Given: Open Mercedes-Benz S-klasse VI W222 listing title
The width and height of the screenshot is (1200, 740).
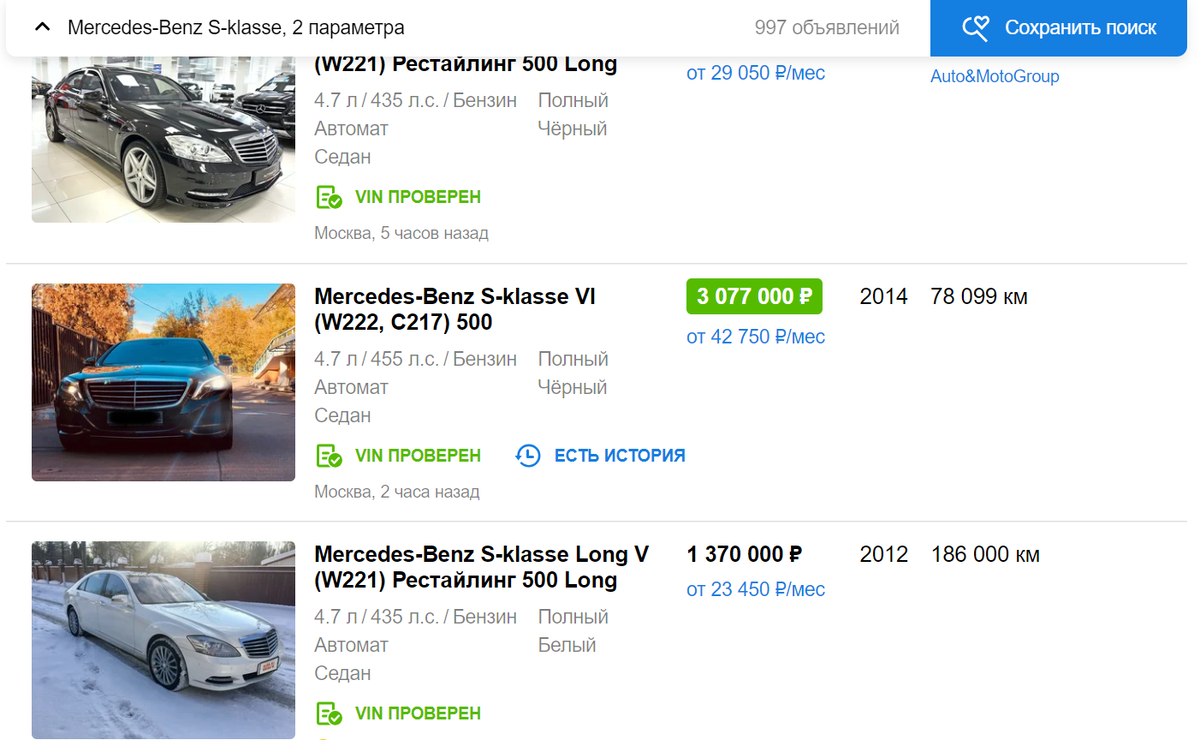Looking at the screenshot, I should (455, 310).
